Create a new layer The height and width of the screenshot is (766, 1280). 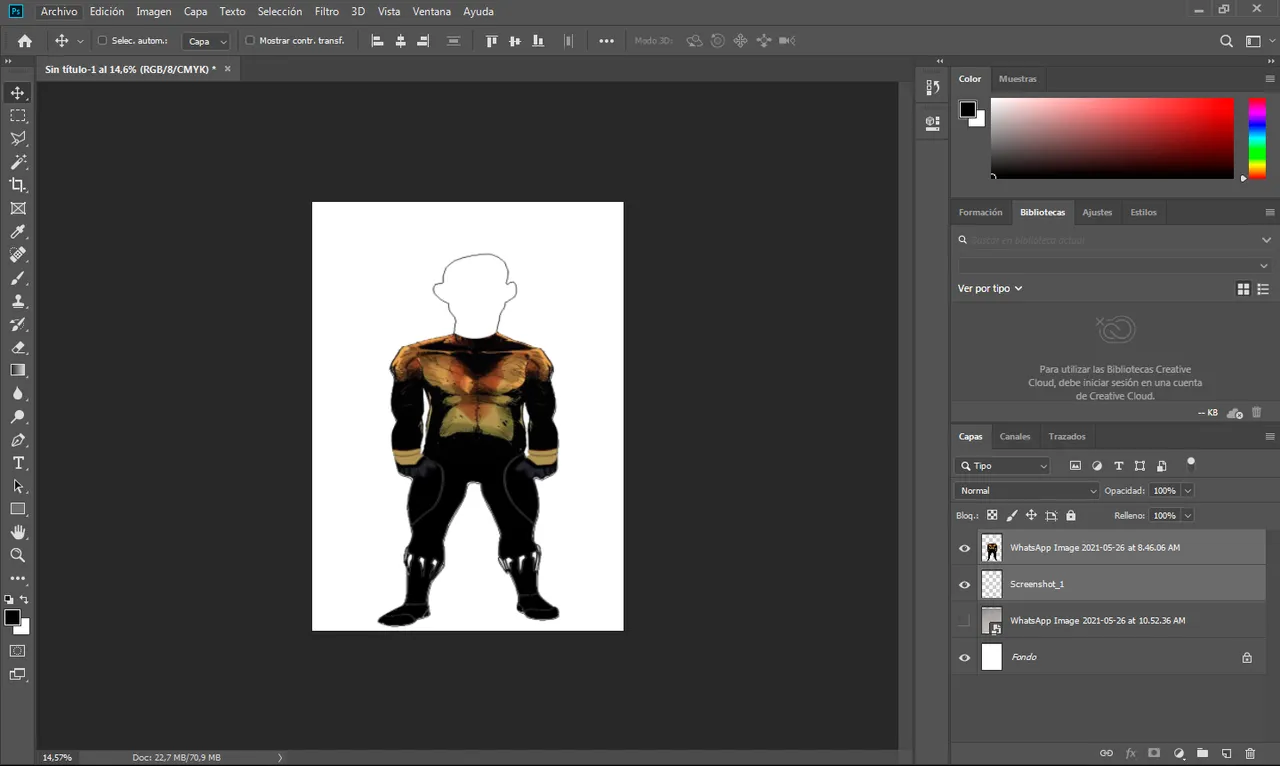(x=1226, y=752)
